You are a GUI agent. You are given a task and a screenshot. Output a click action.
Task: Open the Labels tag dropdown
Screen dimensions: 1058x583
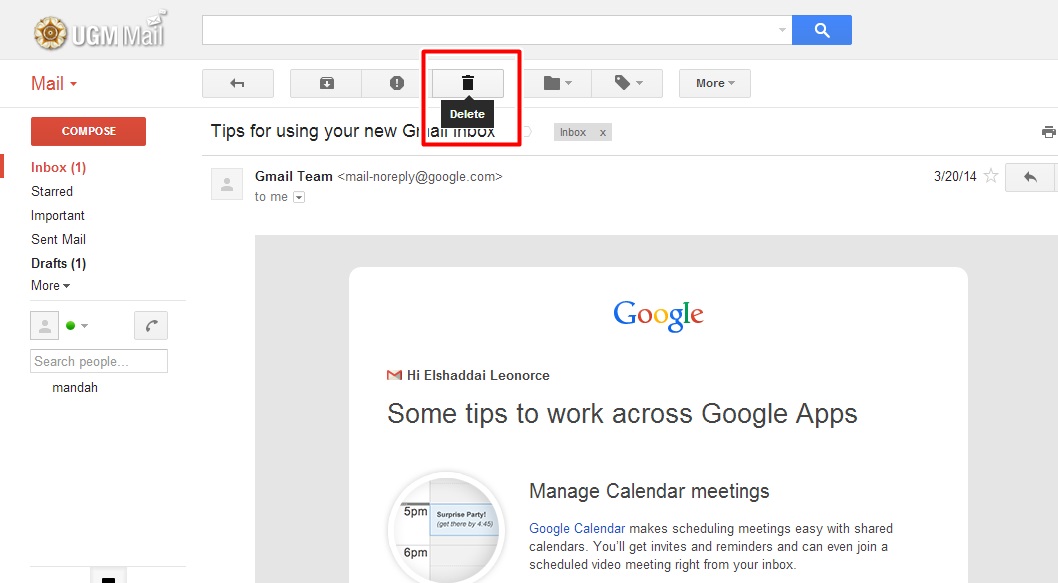[x=628, y=84]
